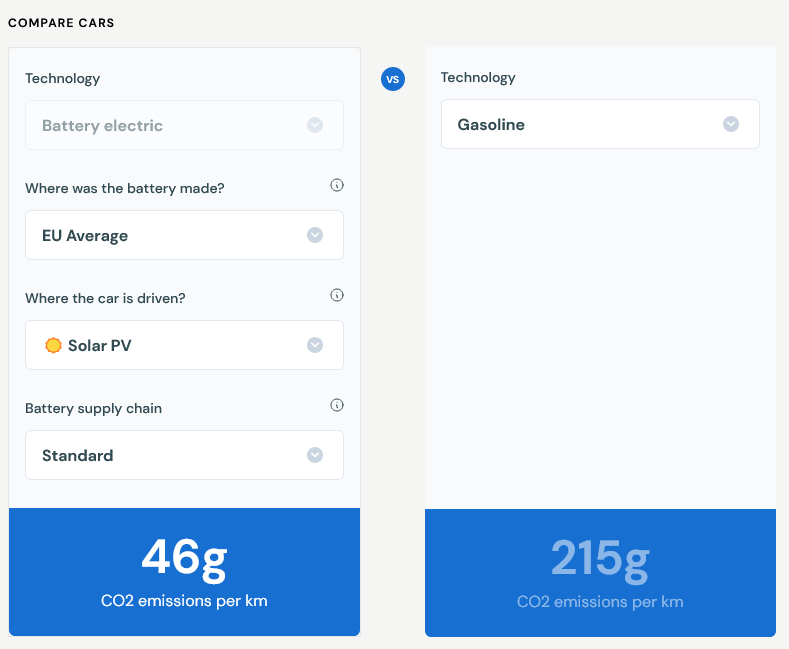The height and width of the screenshot is (649, 789).
Task: Click the 'Battery supply chain' label
Action: 94,408
